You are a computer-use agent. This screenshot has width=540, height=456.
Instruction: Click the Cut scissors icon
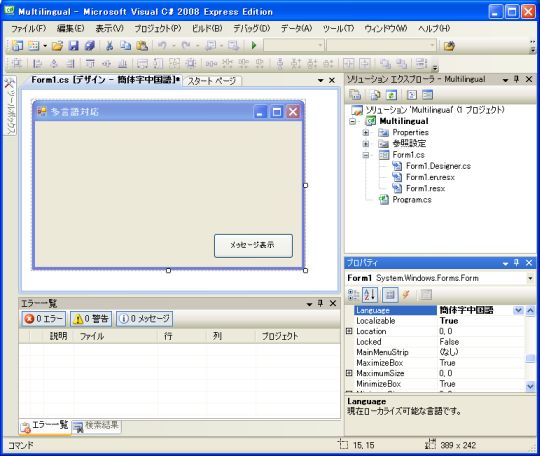coord(110,45)
